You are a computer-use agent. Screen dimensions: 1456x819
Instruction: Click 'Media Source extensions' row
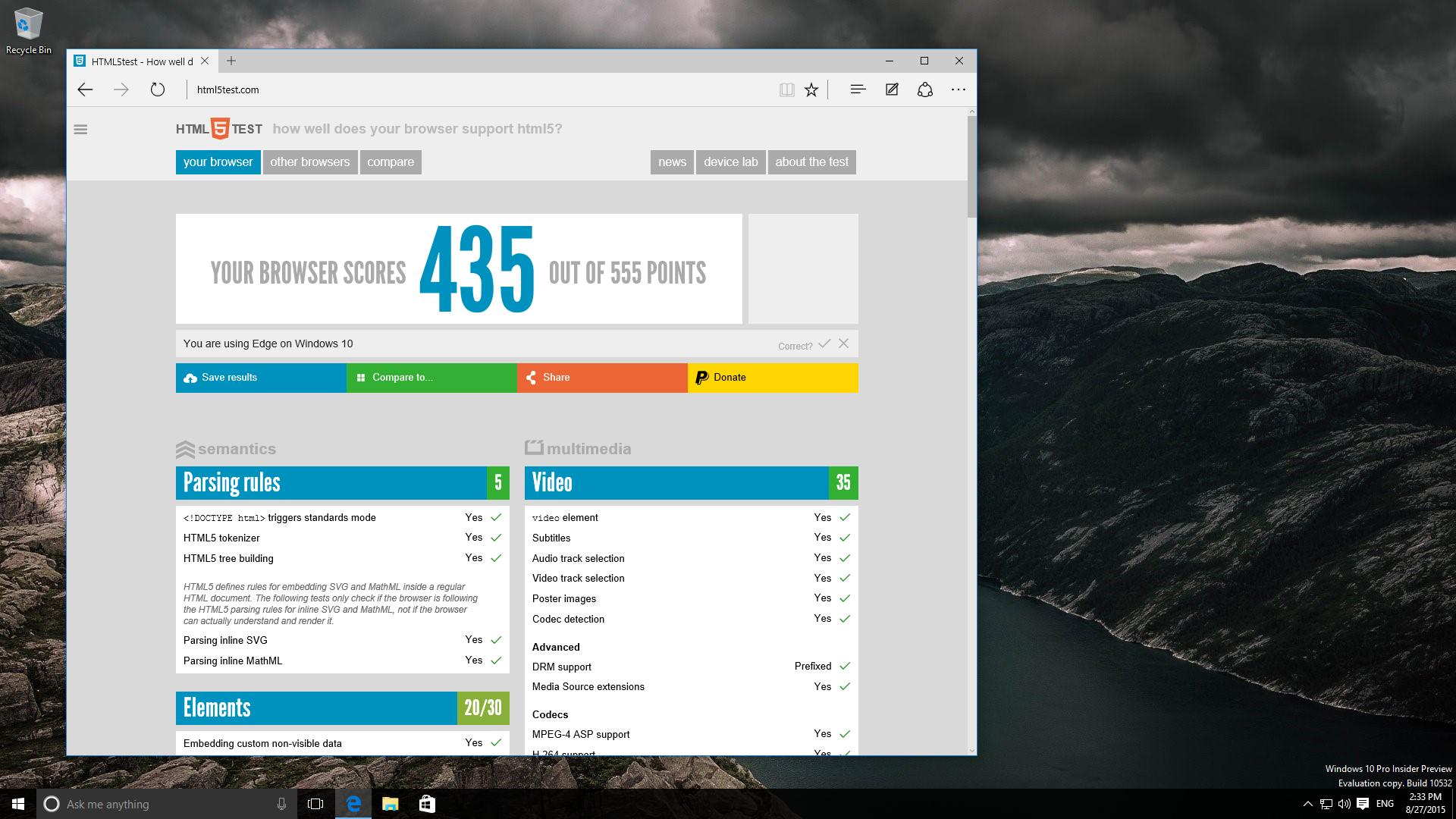click(692, 686)
